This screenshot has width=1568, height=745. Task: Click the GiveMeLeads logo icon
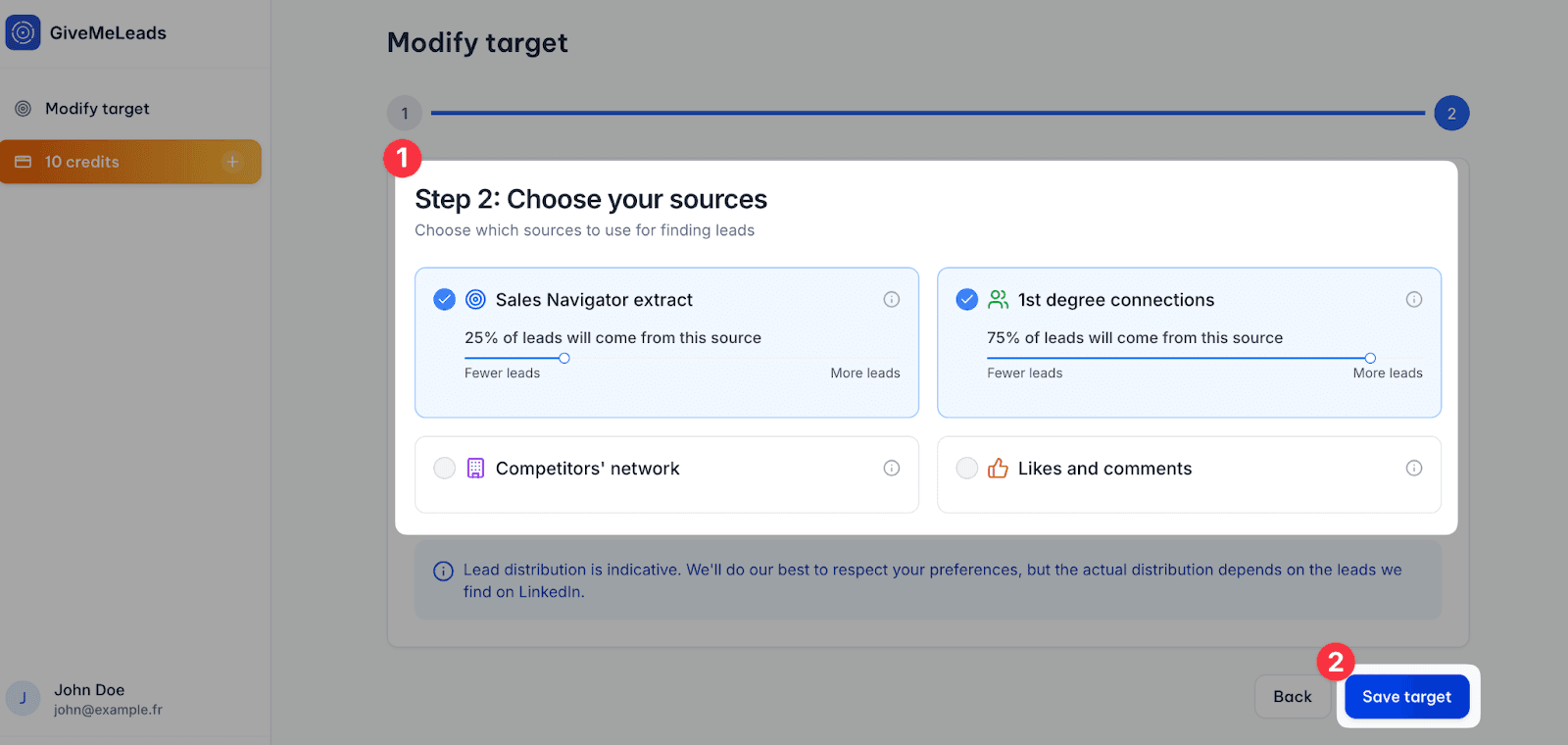pyautogui.click(x=24, y=32)
